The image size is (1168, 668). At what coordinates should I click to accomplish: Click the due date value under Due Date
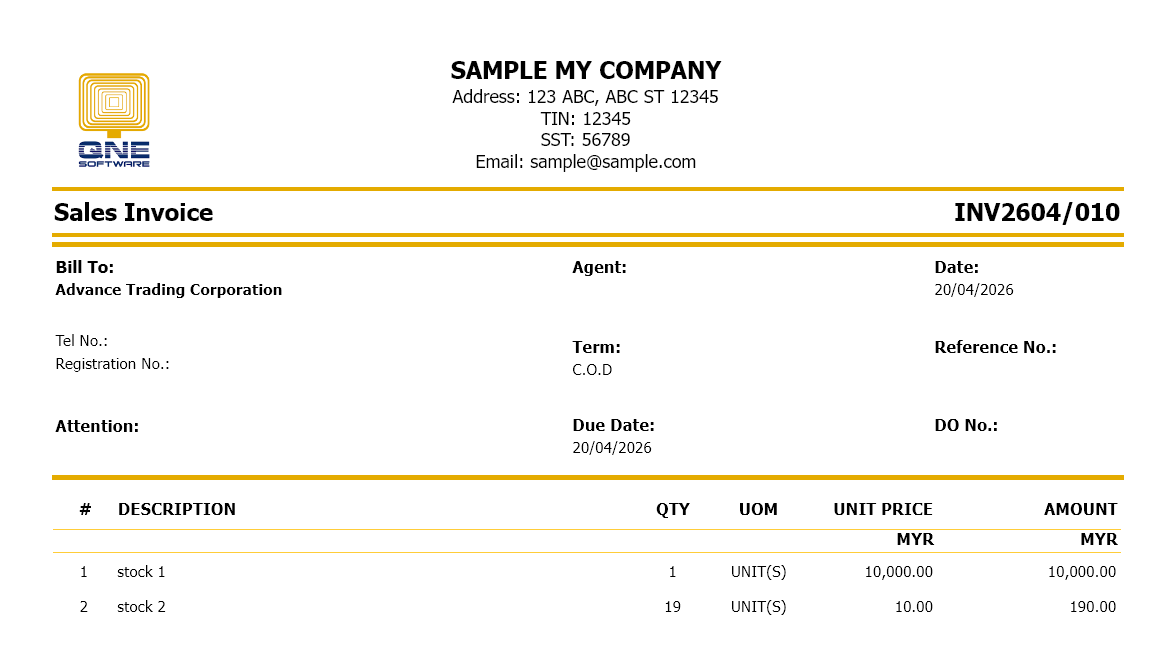[612, 448]
